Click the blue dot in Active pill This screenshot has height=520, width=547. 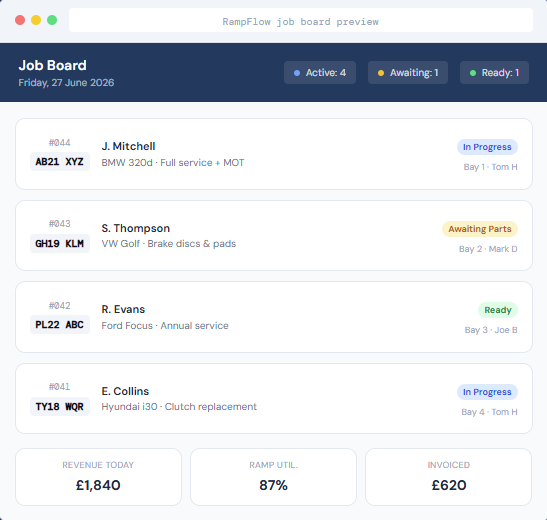click(297, 73)
